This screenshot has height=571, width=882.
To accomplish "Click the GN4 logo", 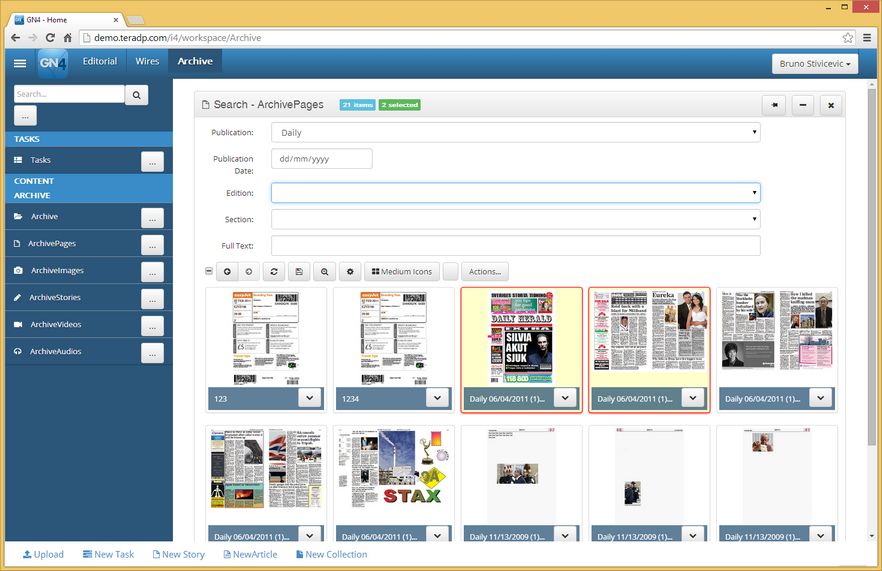I will 53,63.
